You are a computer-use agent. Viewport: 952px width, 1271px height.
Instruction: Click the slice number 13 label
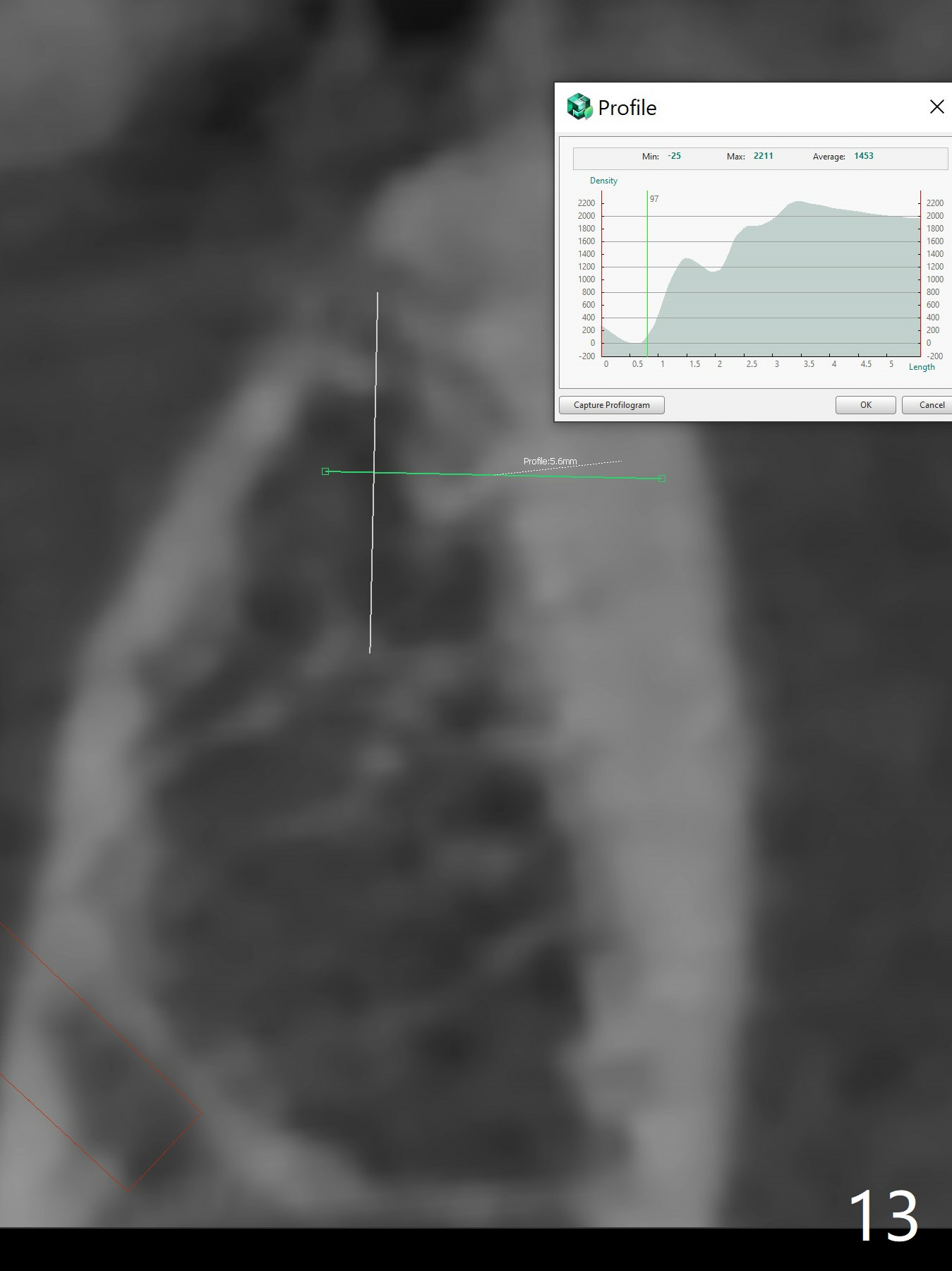tap(883, 1216)
